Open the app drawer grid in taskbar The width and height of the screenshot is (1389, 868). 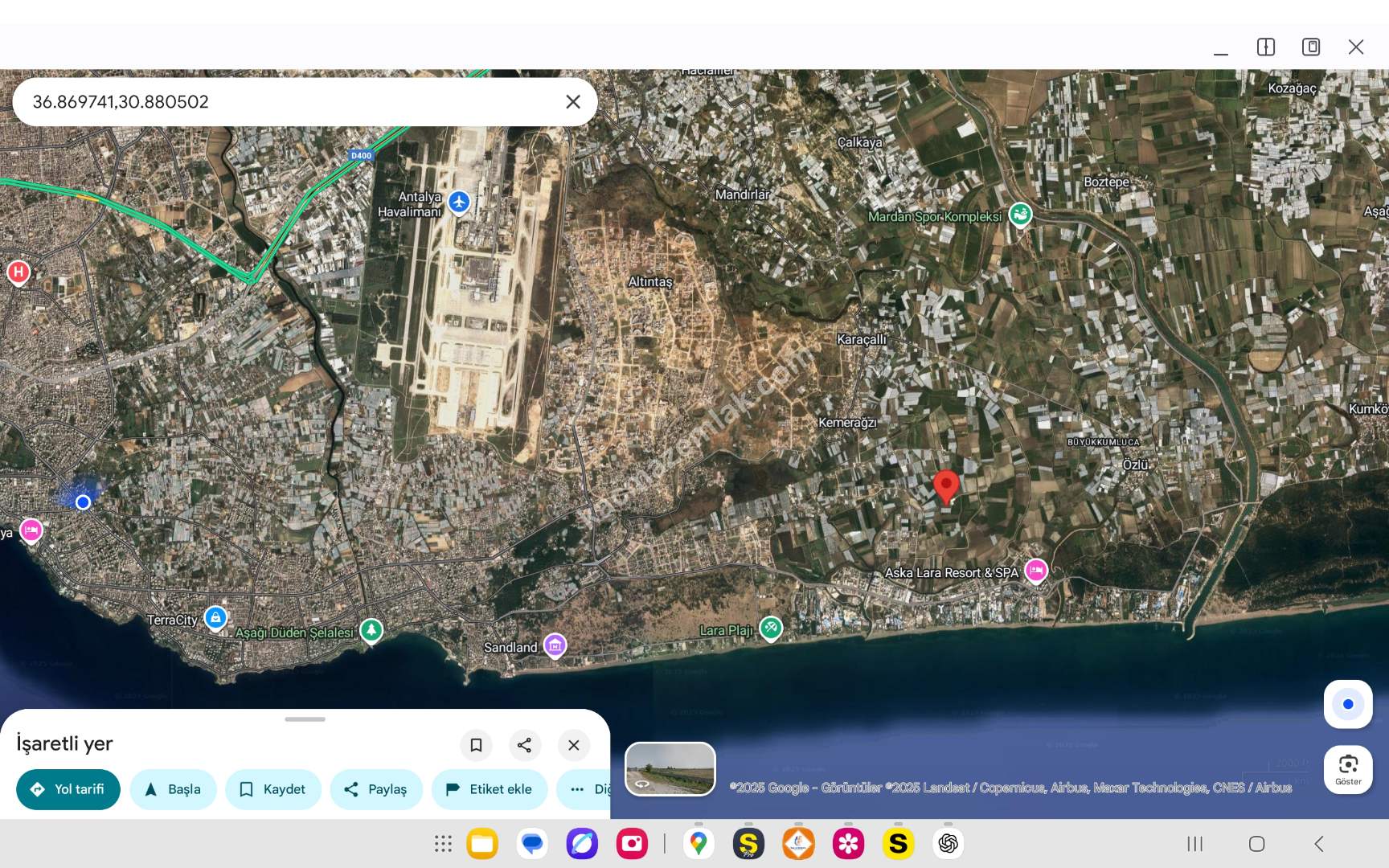[443, 844]
